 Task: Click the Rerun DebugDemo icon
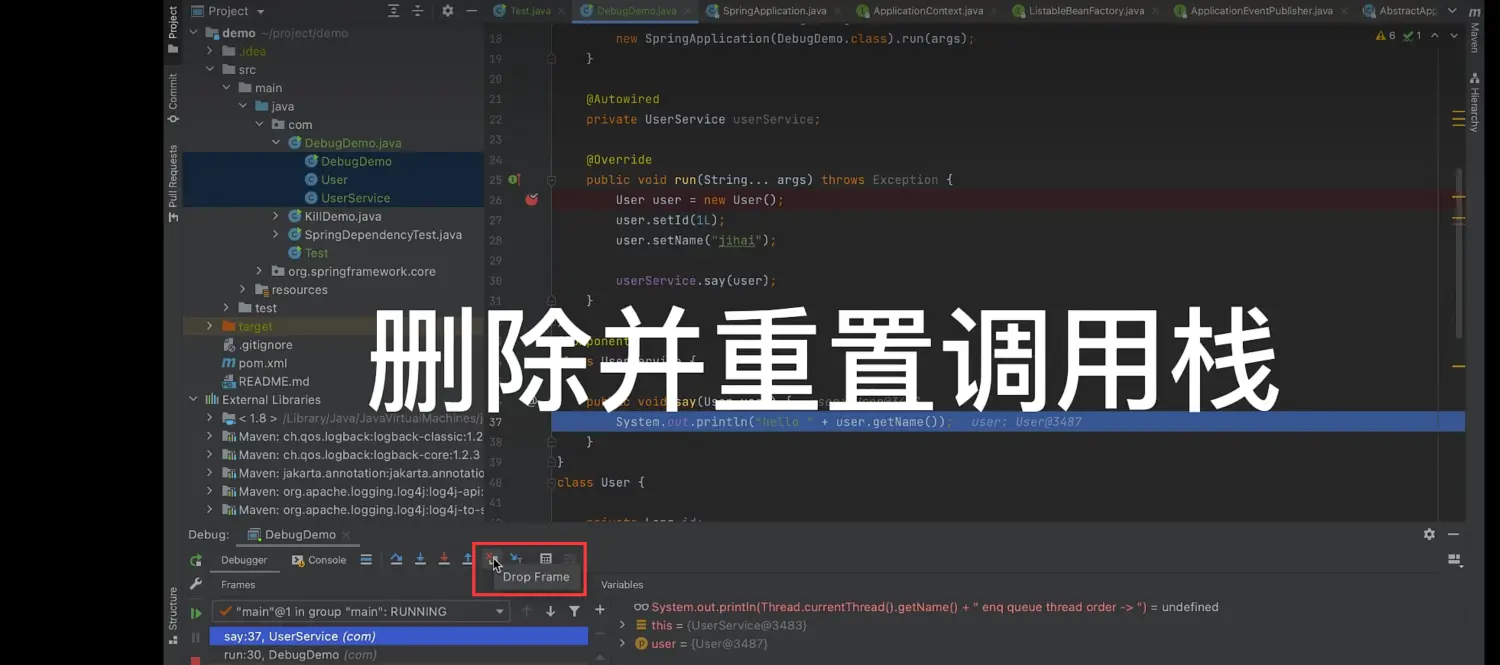(196, 561)
